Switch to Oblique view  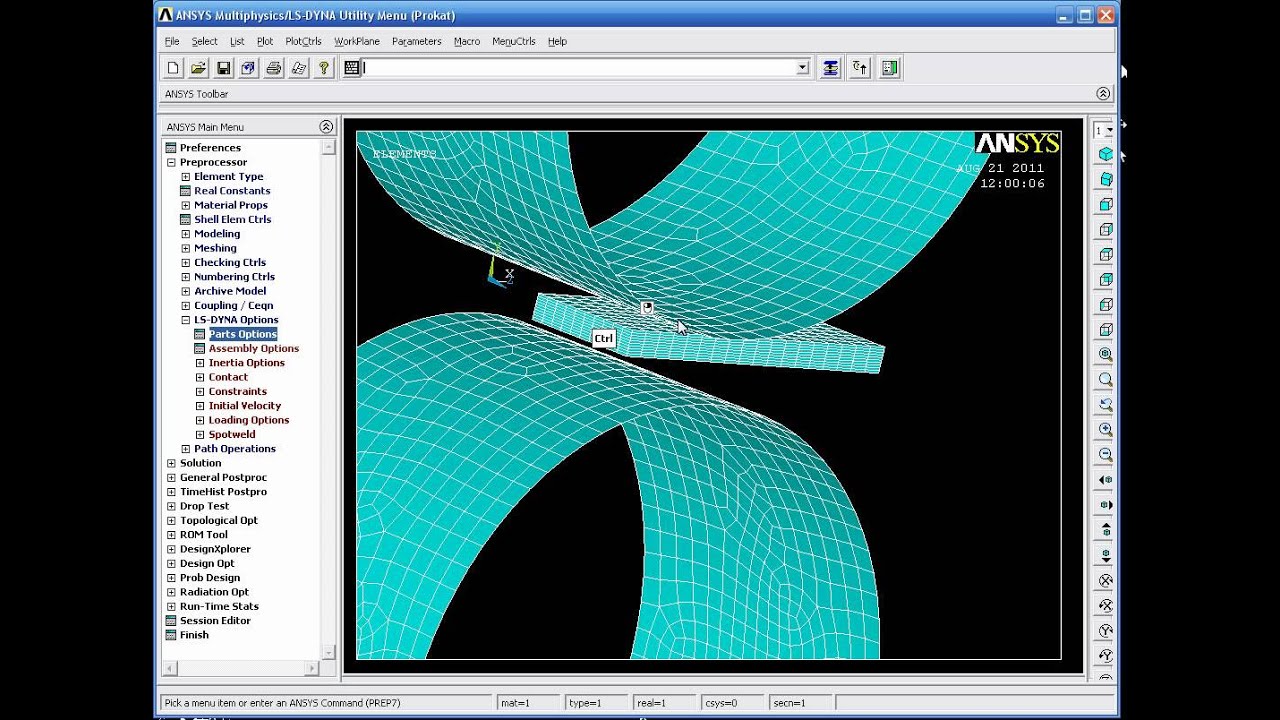(x=1105, y=179)
